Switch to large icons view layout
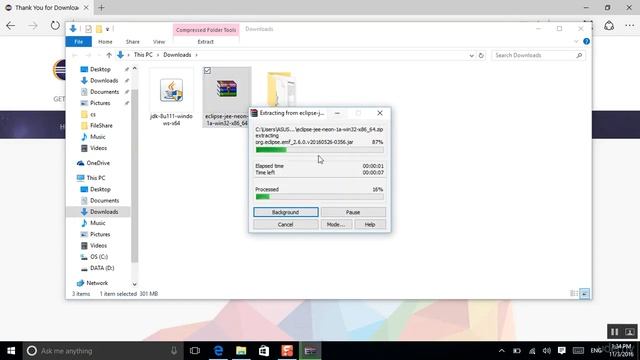Image resolution: width=640 pixels, height=360 pixels. point(584,293)
